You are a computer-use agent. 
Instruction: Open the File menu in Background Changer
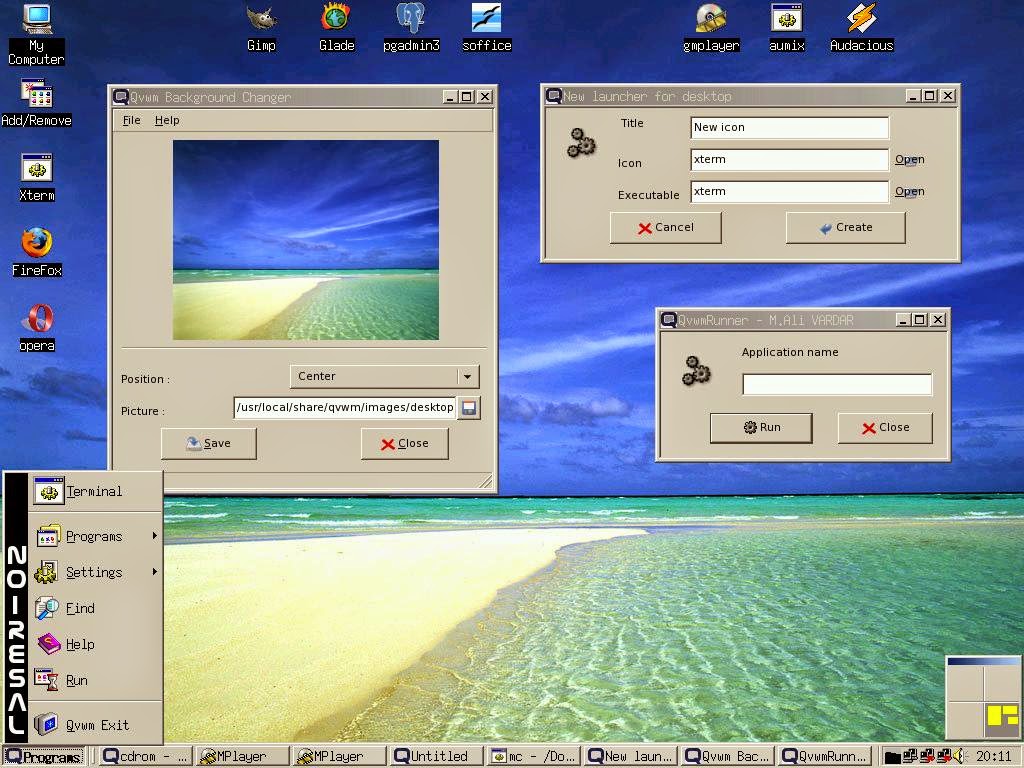(131, 120)
